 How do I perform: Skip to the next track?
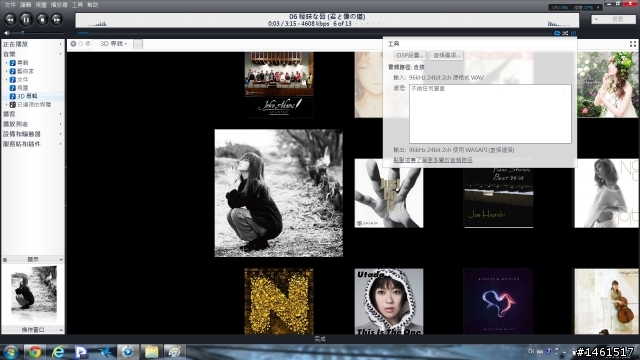pos(57,19)
